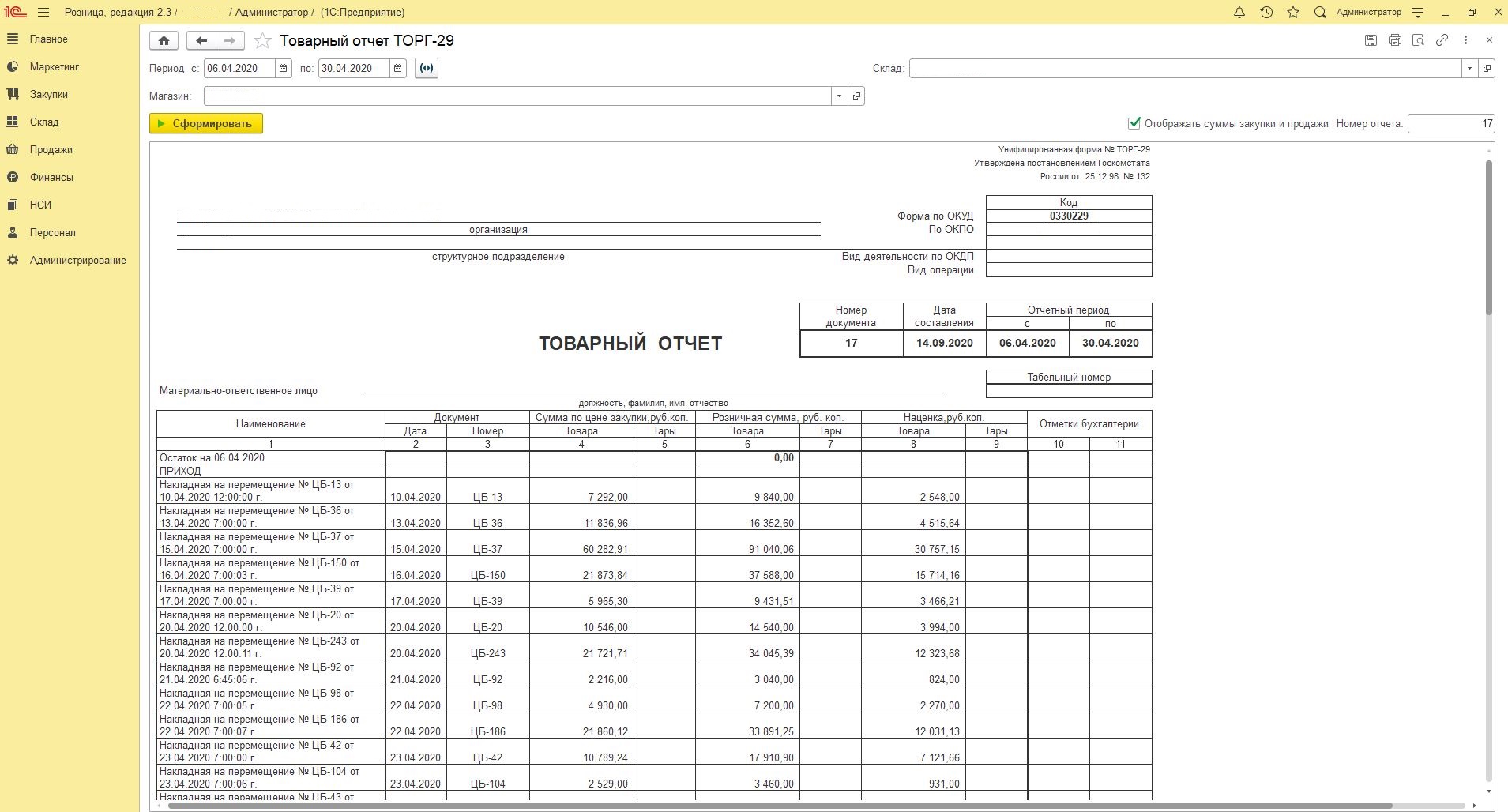1508x812 pixels.
Task: Select the document number 17 cell
Action: [x=851, y=344]
